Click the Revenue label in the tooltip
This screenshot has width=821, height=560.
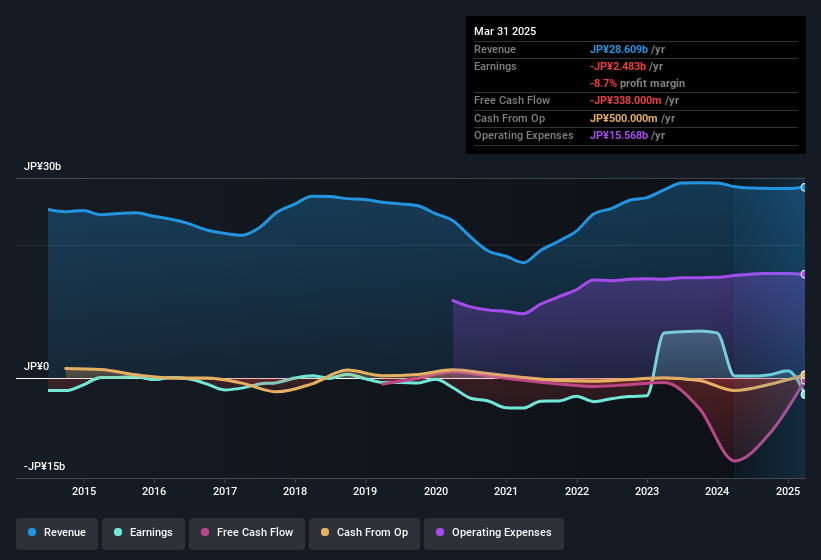(x=495, y=49)
